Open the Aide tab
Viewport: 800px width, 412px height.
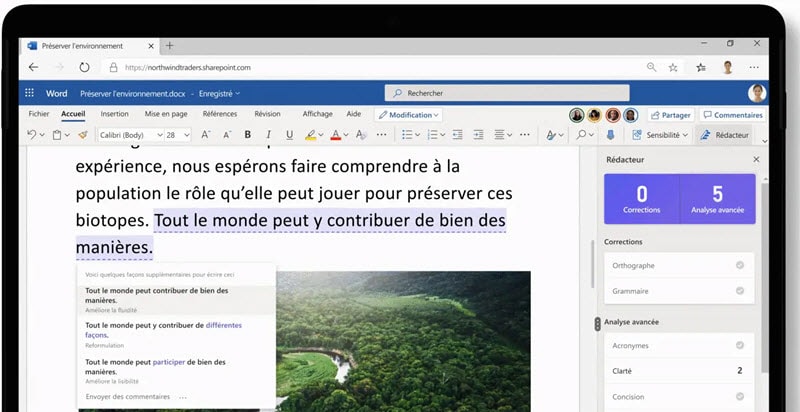(x=354, y=114)
